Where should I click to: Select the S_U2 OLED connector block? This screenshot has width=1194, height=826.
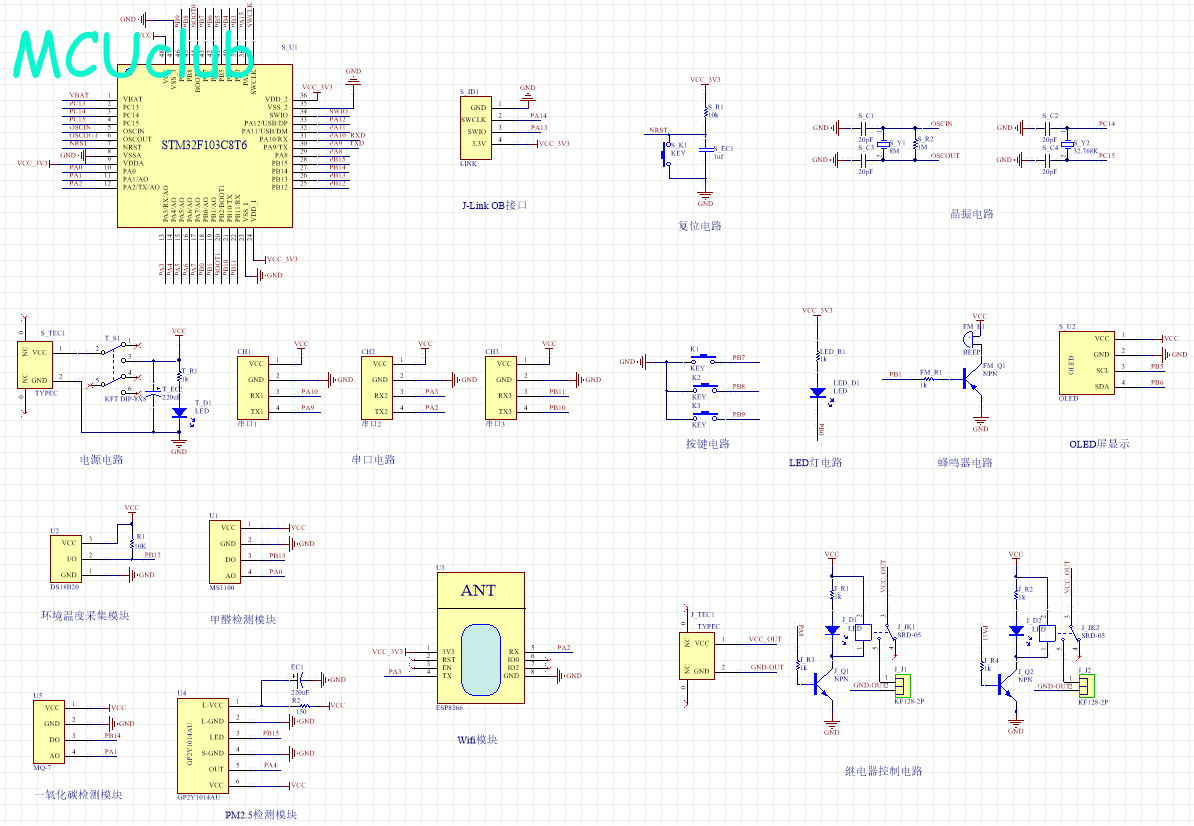[1087, 362]
